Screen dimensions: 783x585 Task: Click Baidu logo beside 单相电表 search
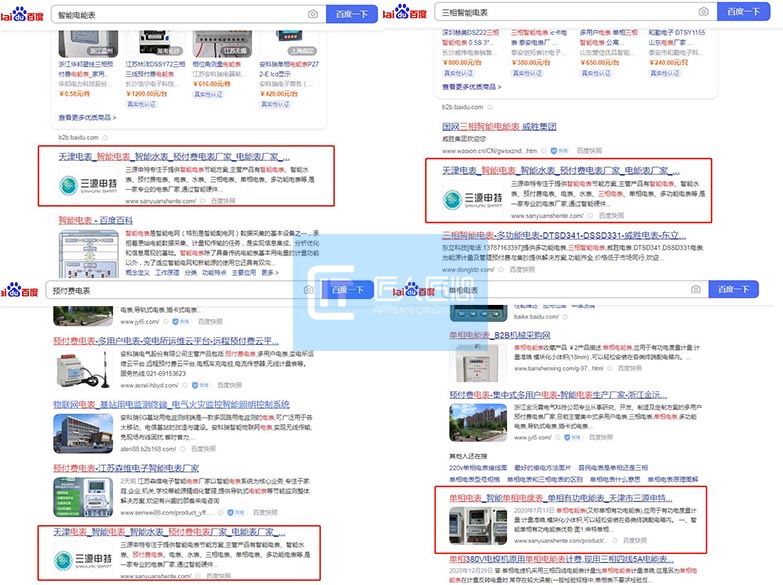click(x=412, y=289)
